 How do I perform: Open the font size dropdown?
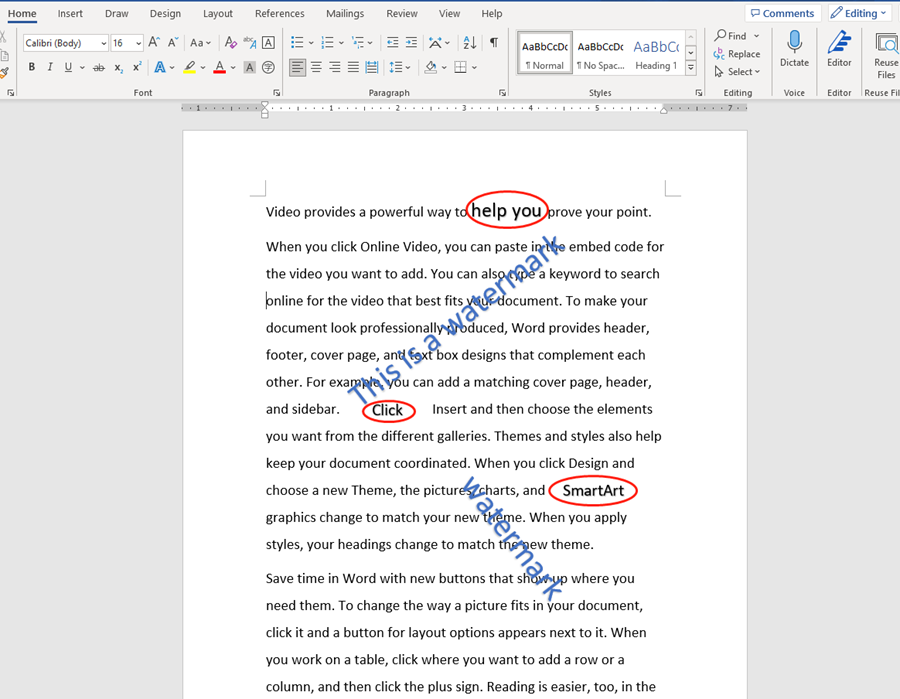point(137,42)
